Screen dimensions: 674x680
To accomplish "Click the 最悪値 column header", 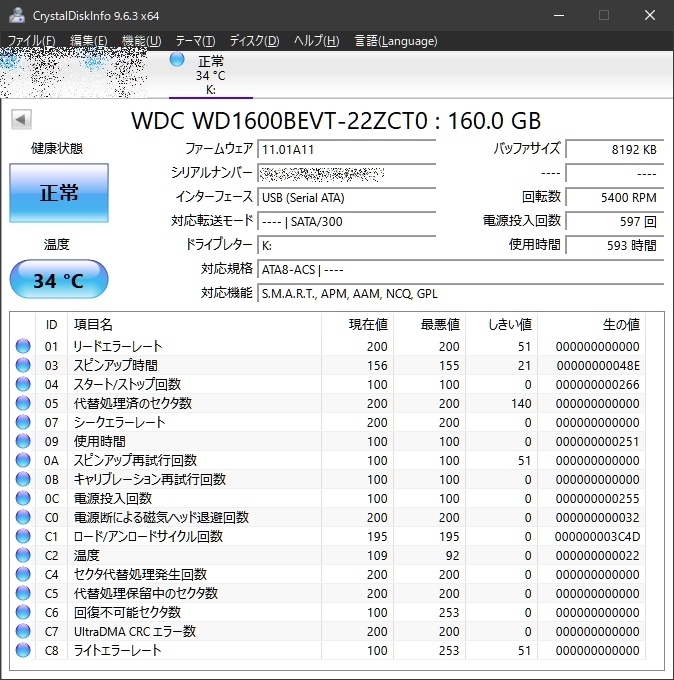I will (x=429, y=324).
